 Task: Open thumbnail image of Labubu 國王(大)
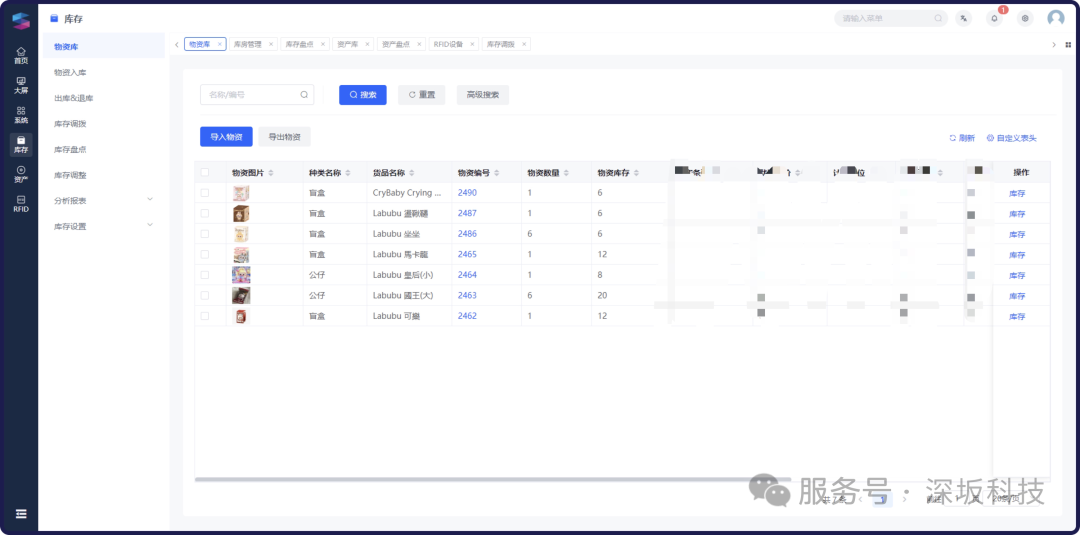[x=241, y=295]
